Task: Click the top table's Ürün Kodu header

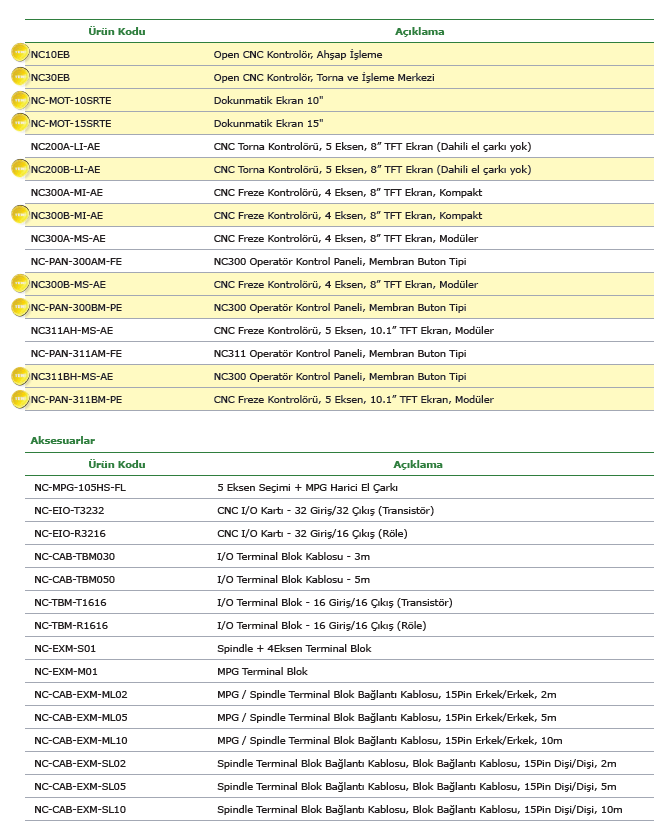Action: click(x=117, y=31)
